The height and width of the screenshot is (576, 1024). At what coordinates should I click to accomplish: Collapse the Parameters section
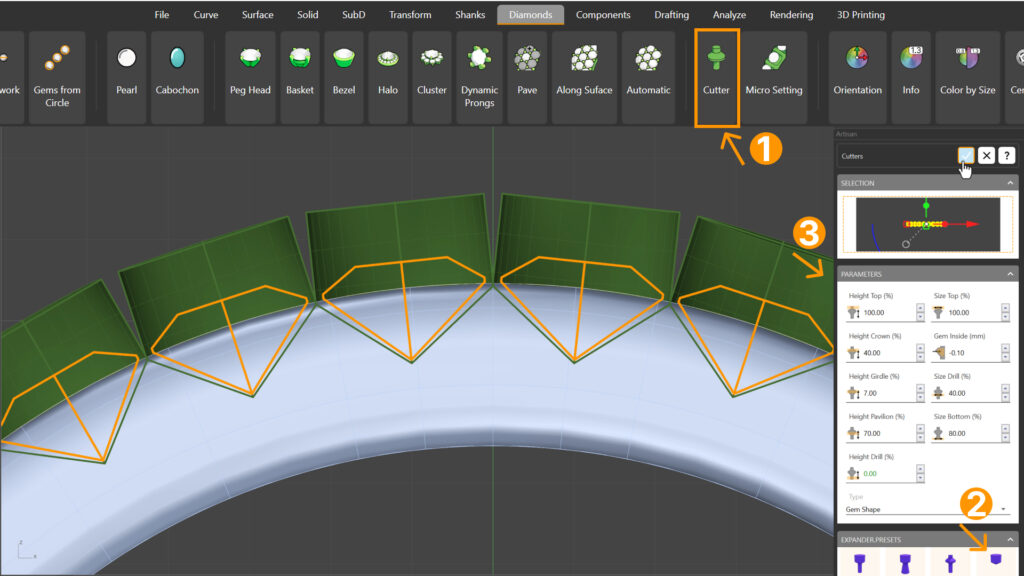coord(1010,274)
